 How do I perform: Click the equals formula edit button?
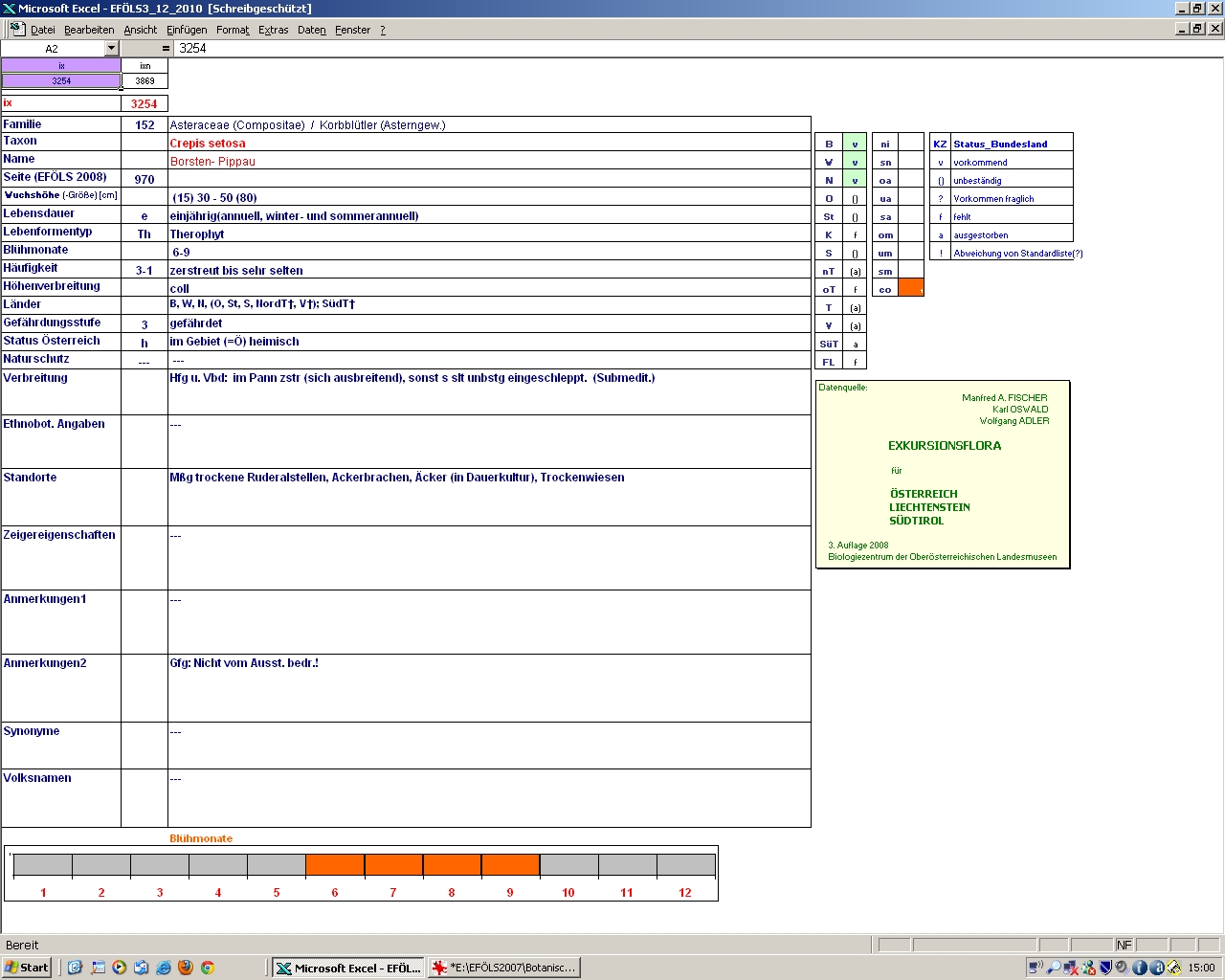[x=166, y=48]
